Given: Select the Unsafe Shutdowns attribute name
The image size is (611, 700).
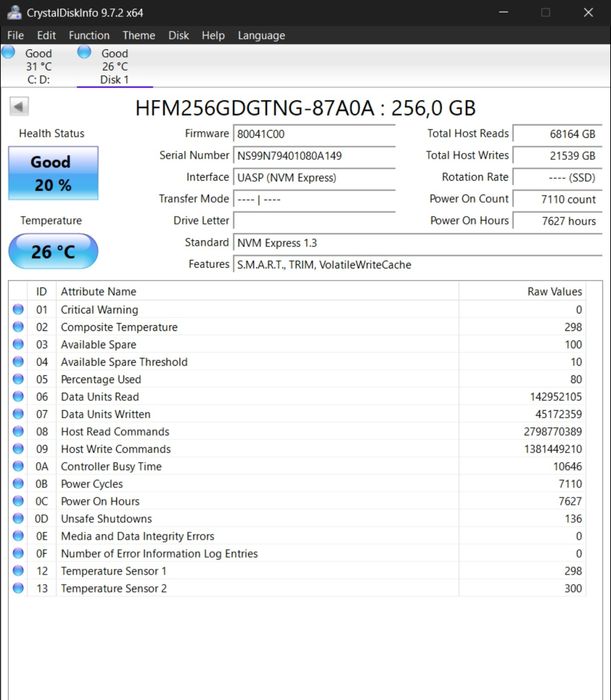Looking at the screenshot, I should [106, 519].
